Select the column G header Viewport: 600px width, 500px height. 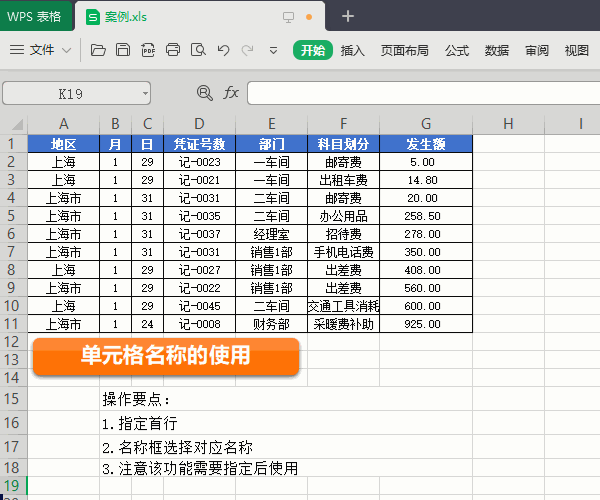click(426, 124)
